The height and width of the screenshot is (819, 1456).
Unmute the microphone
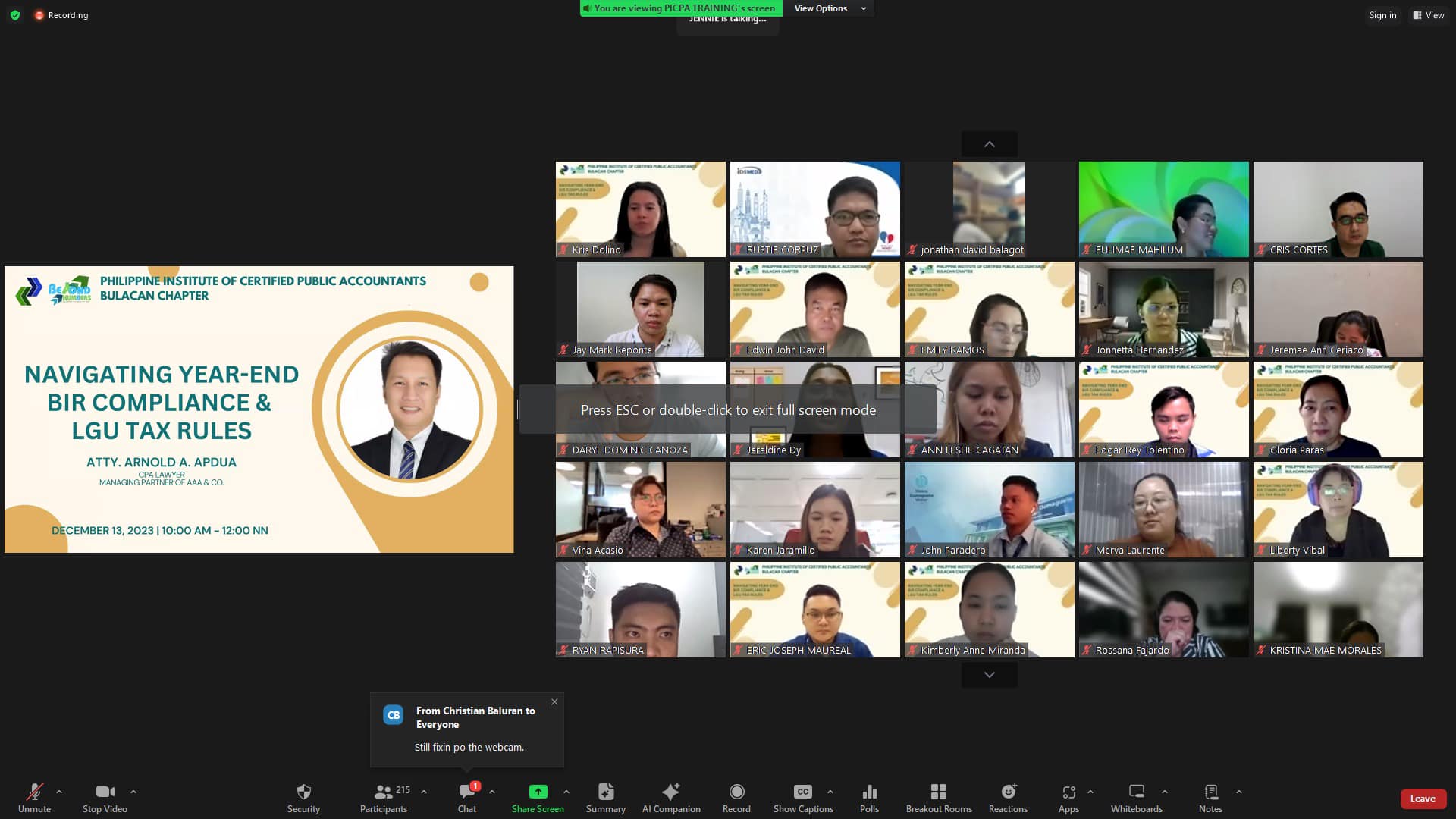[34, 799]
